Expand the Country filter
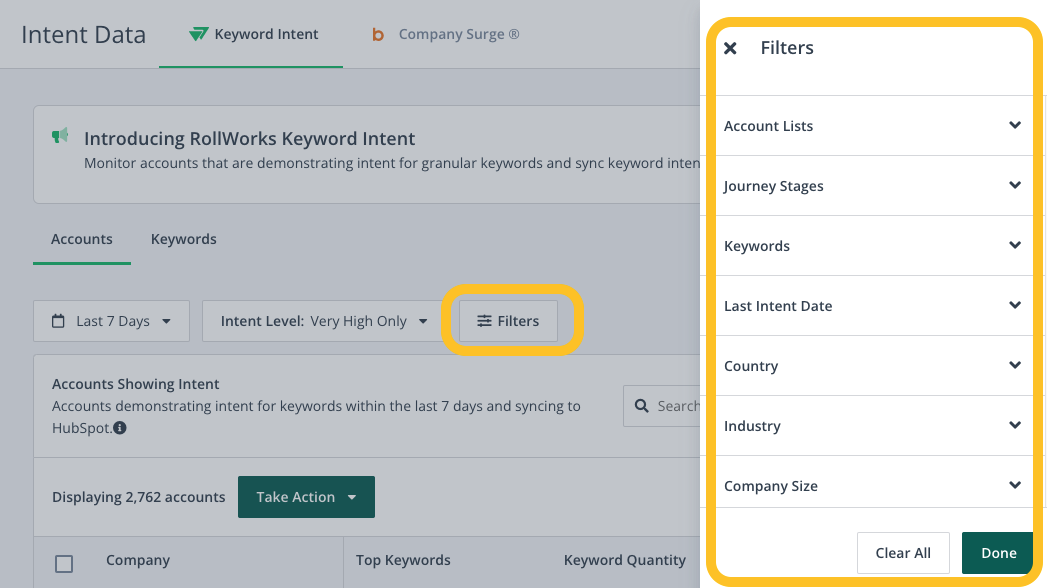 point(873,366)
